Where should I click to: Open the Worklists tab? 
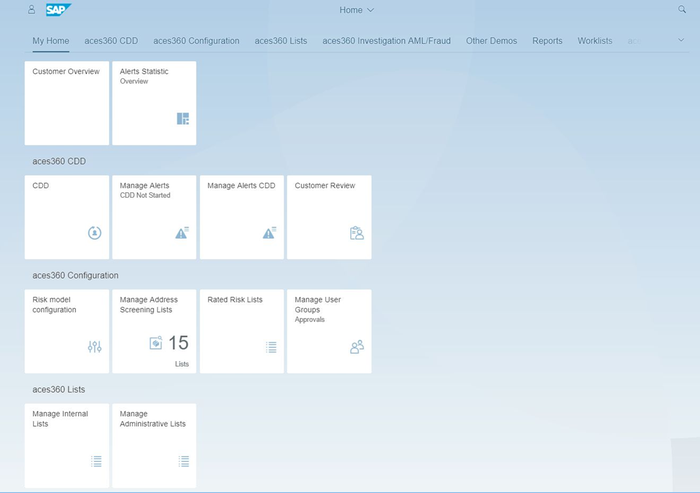pyautogui.click(x=595, y=41)
